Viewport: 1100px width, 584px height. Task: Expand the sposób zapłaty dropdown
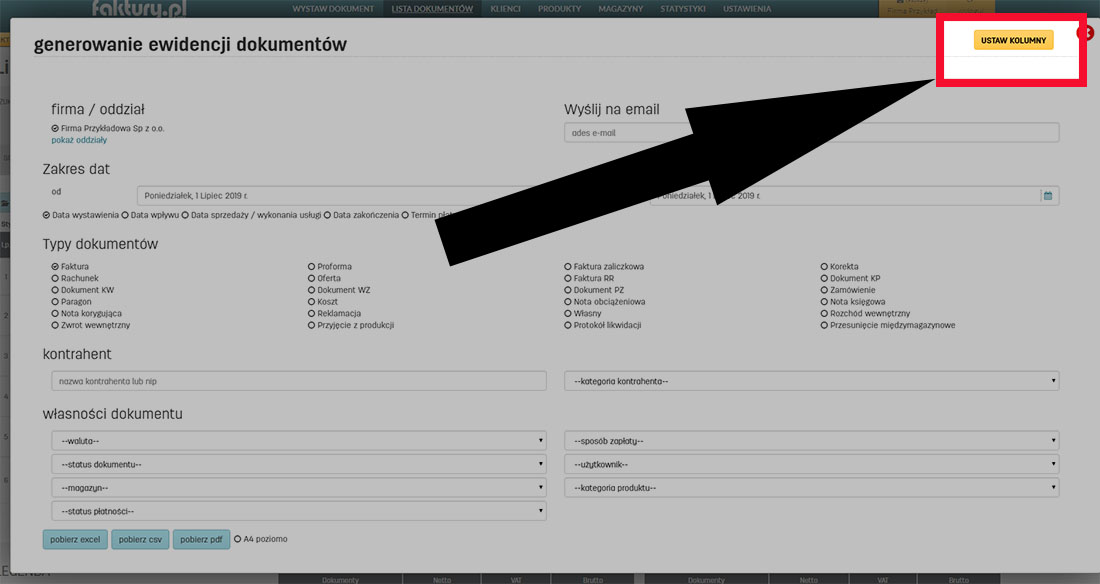coord(811,440)
